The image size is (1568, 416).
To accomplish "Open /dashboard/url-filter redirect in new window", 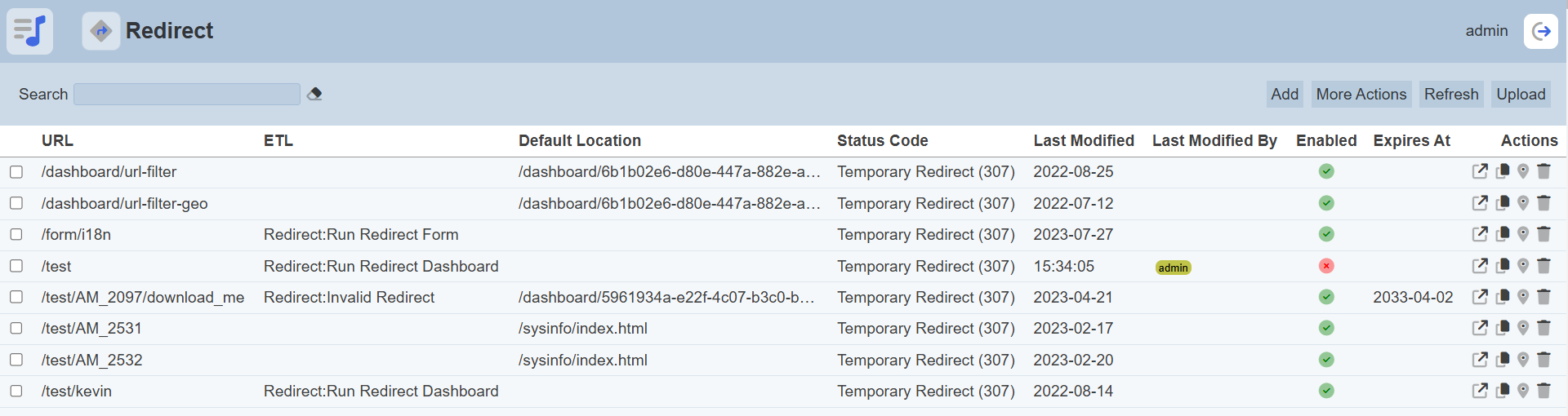I will coord(1480,172).
